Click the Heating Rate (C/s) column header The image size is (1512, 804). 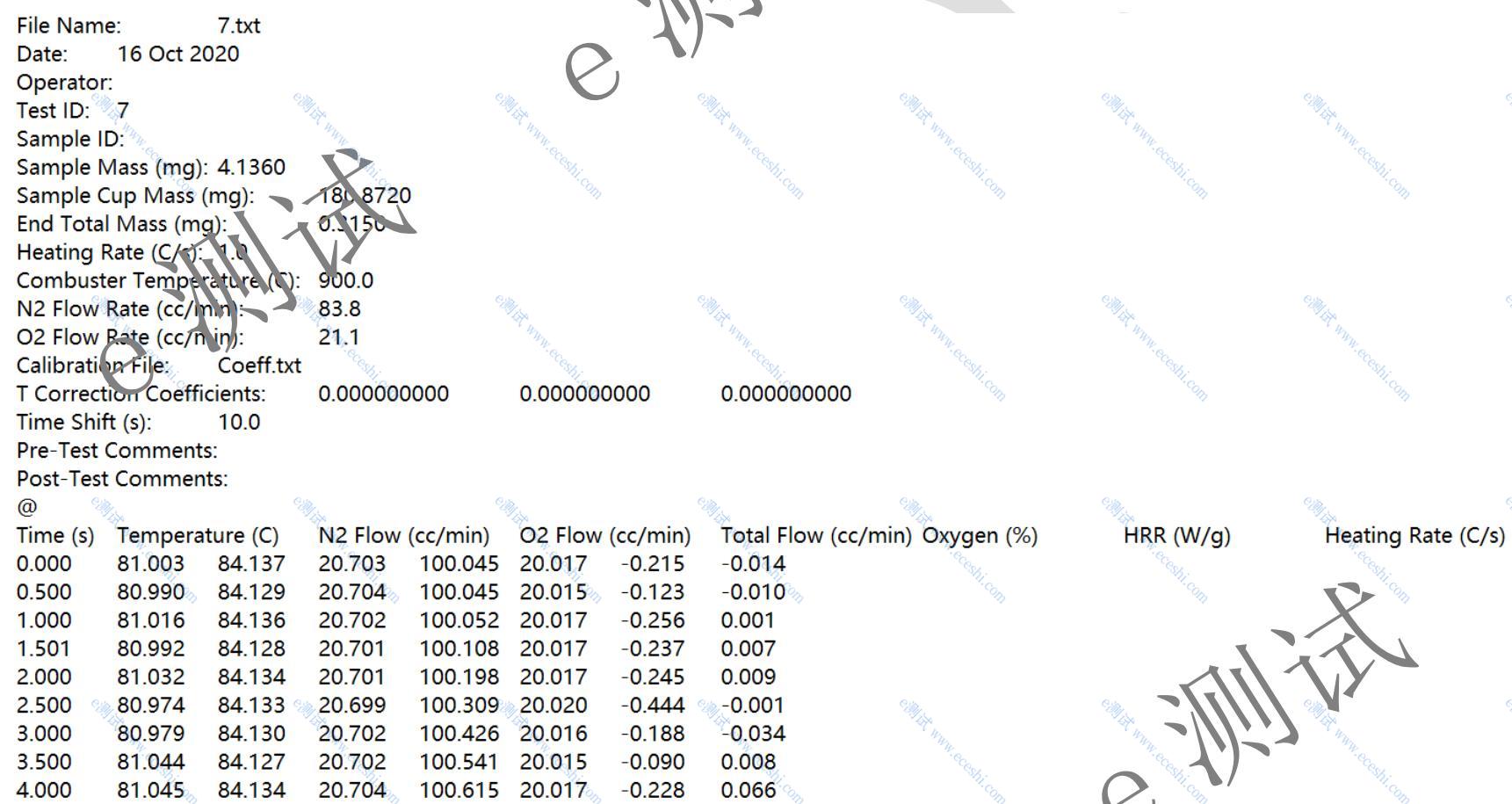click(1414, 536)
